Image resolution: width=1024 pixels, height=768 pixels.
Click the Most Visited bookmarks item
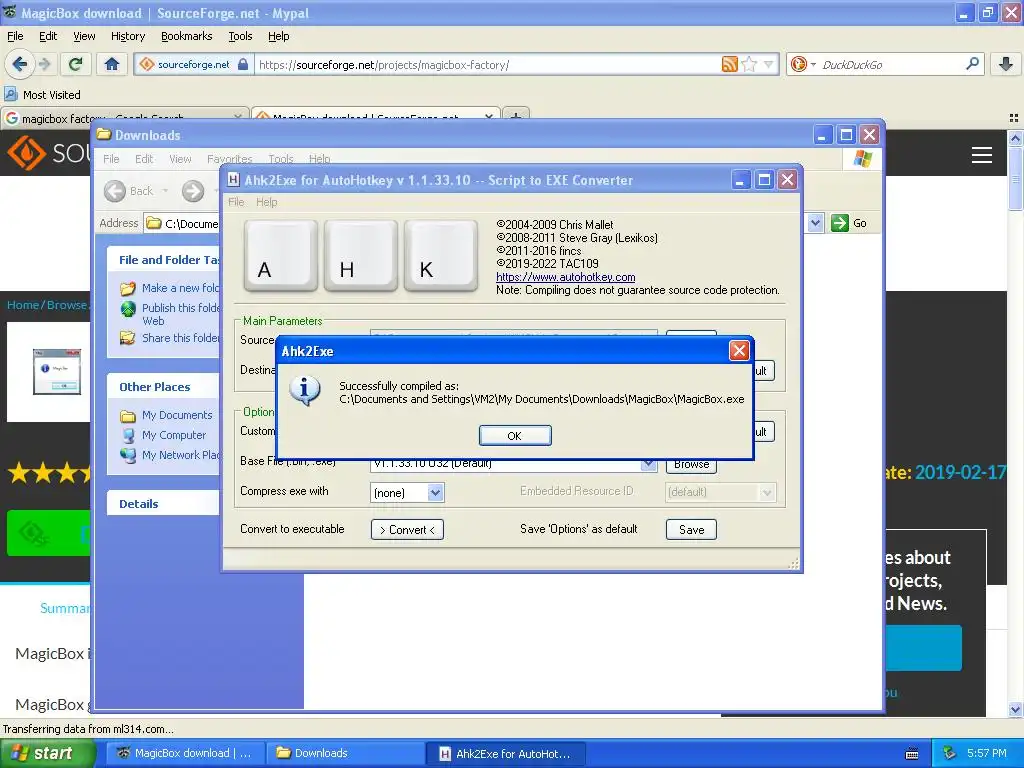(x=43, y=95)
